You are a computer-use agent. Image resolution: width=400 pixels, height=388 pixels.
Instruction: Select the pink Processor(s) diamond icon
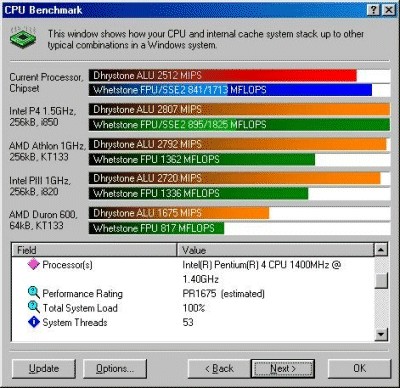pyautogui.click(x=33, y=264)
